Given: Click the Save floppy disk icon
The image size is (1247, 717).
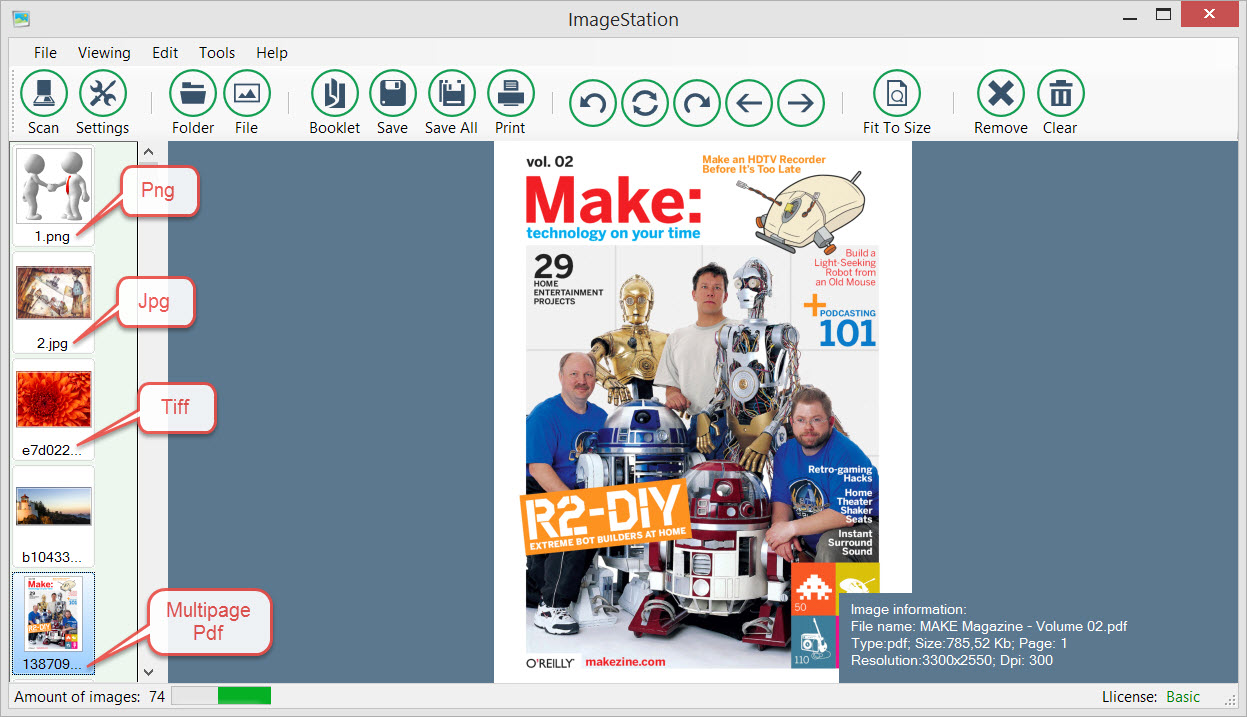Looking at the screenshot, I should click(x=392, y=95).
